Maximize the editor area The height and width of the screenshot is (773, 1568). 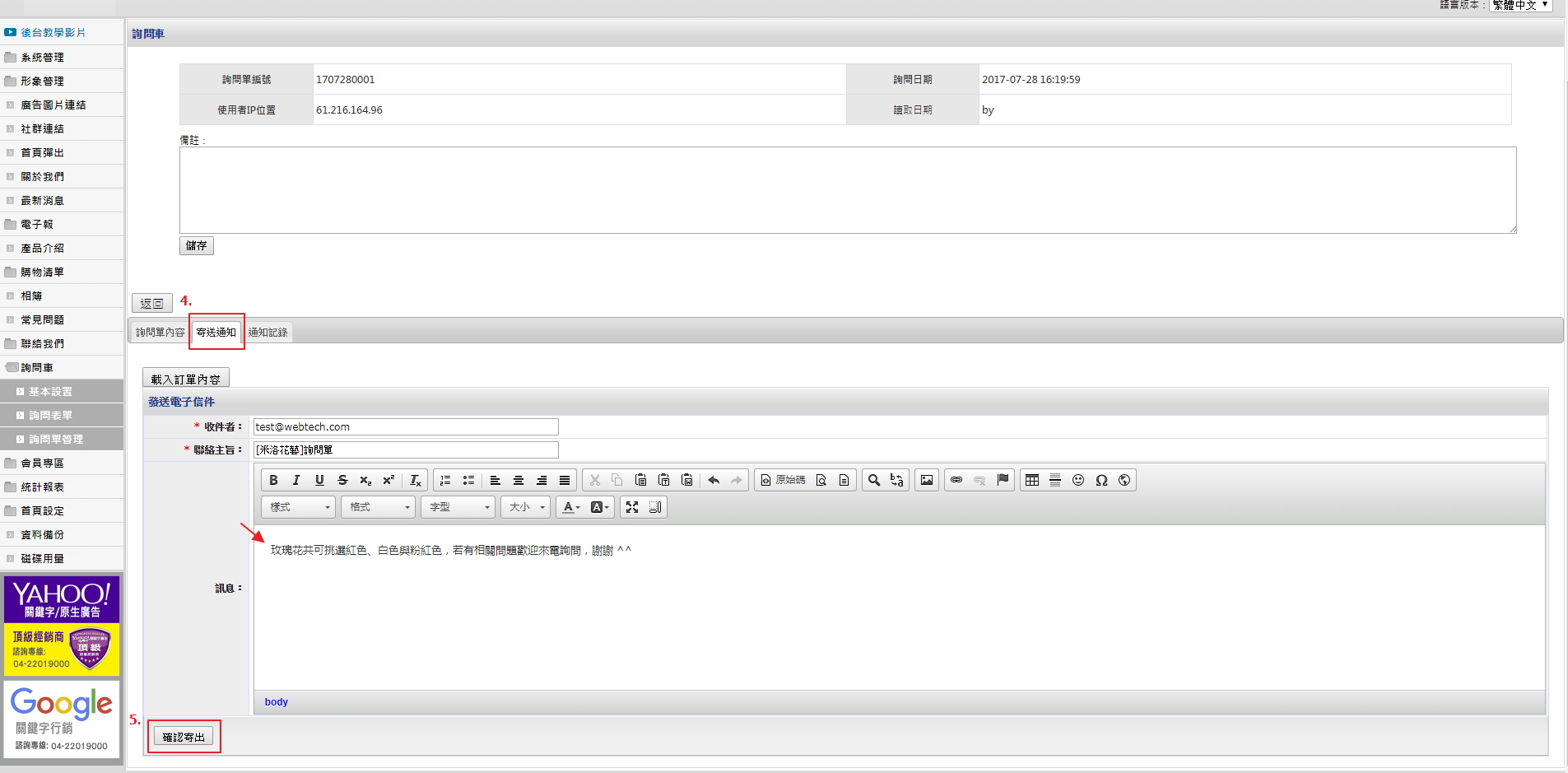(x=631, y=507)
